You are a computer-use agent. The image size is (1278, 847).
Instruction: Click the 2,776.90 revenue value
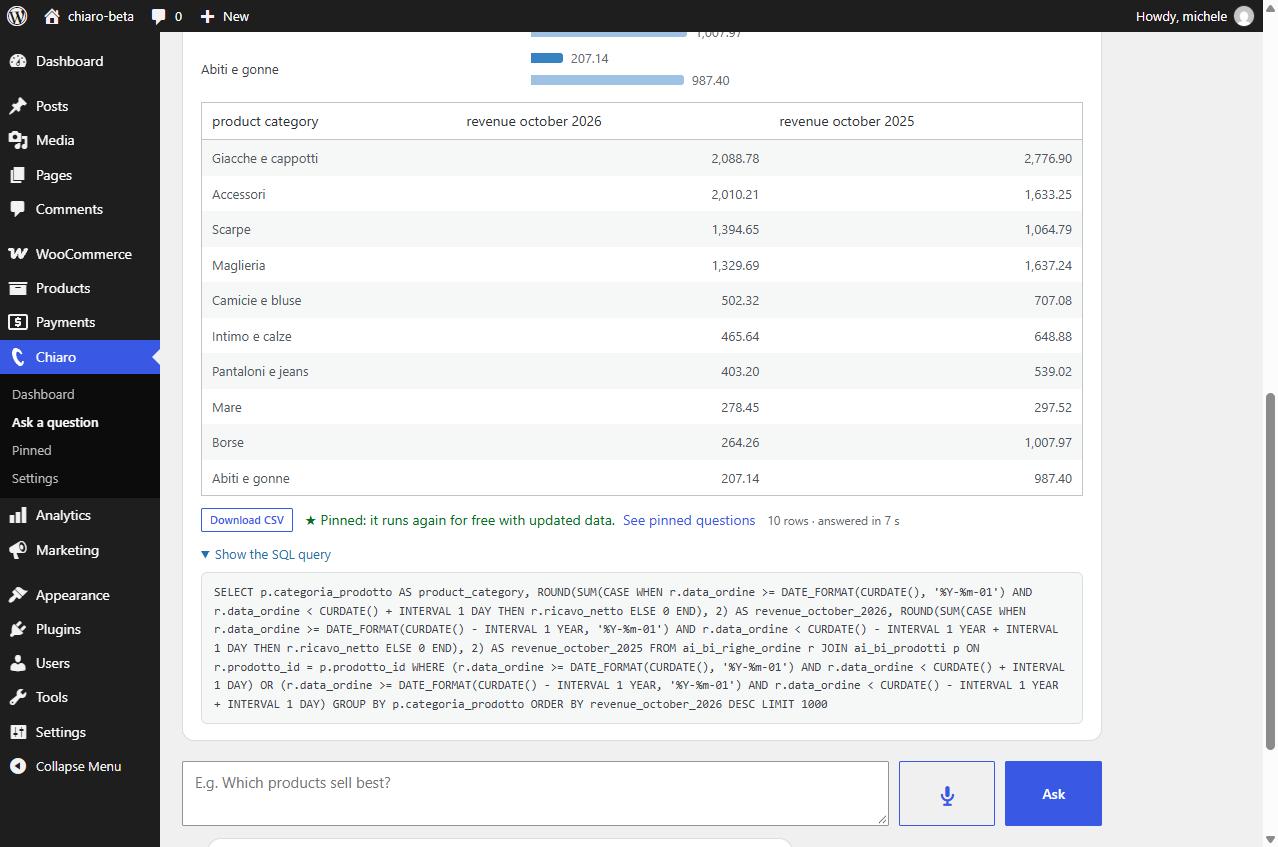click(1048, 158)
